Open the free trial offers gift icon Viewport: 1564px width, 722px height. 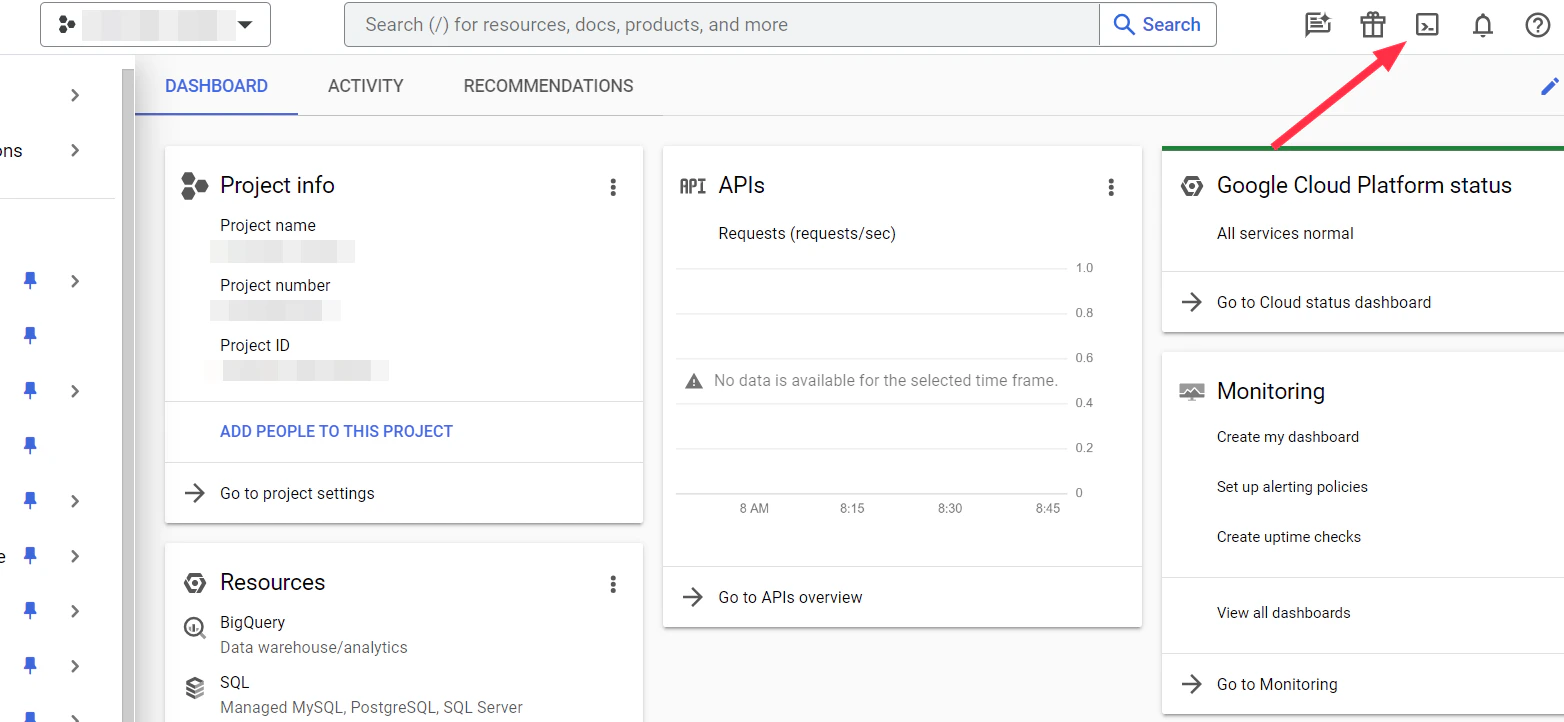[1372, 24]
